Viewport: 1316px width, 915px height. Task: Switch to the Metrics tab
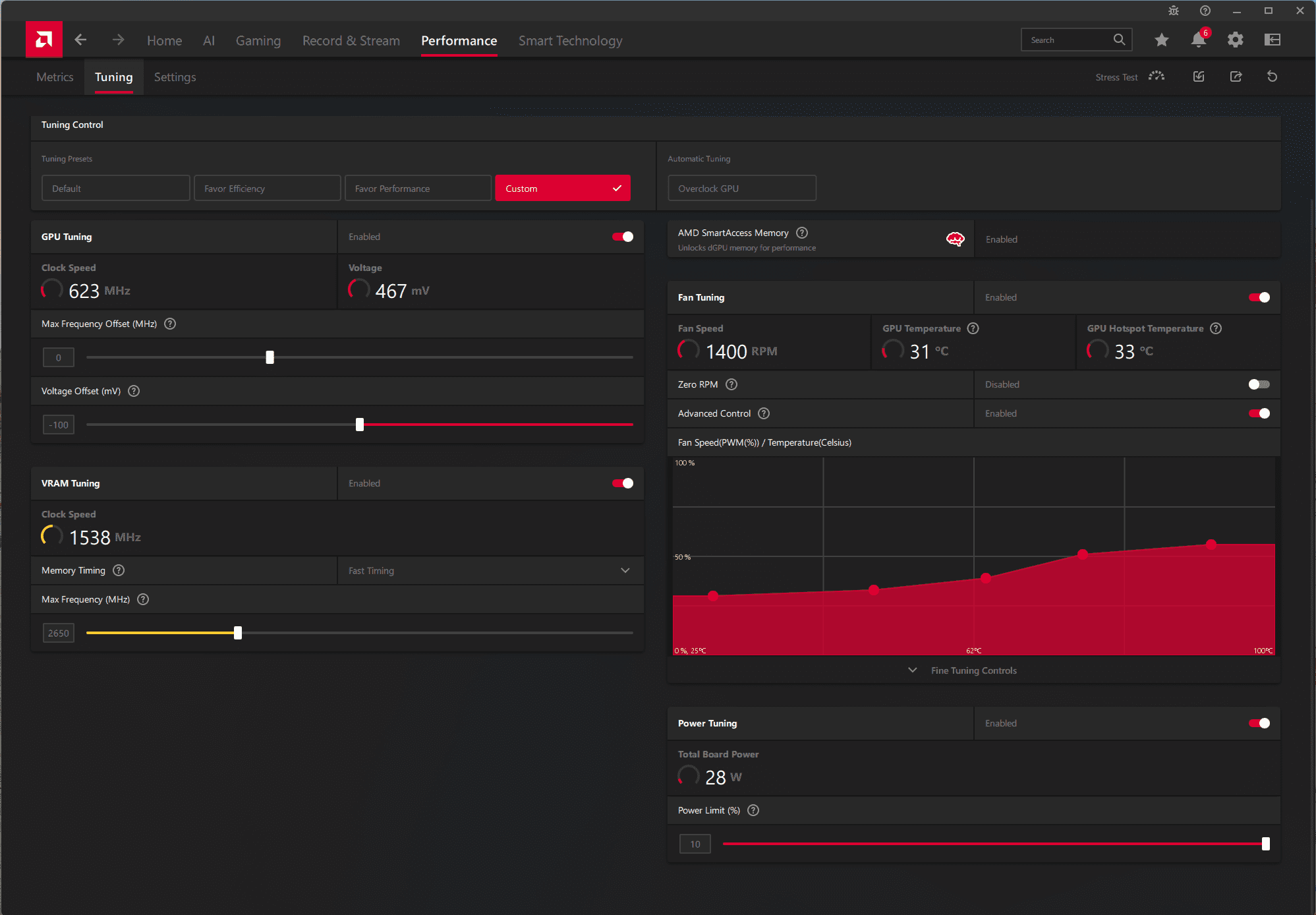tap(55, 77)
